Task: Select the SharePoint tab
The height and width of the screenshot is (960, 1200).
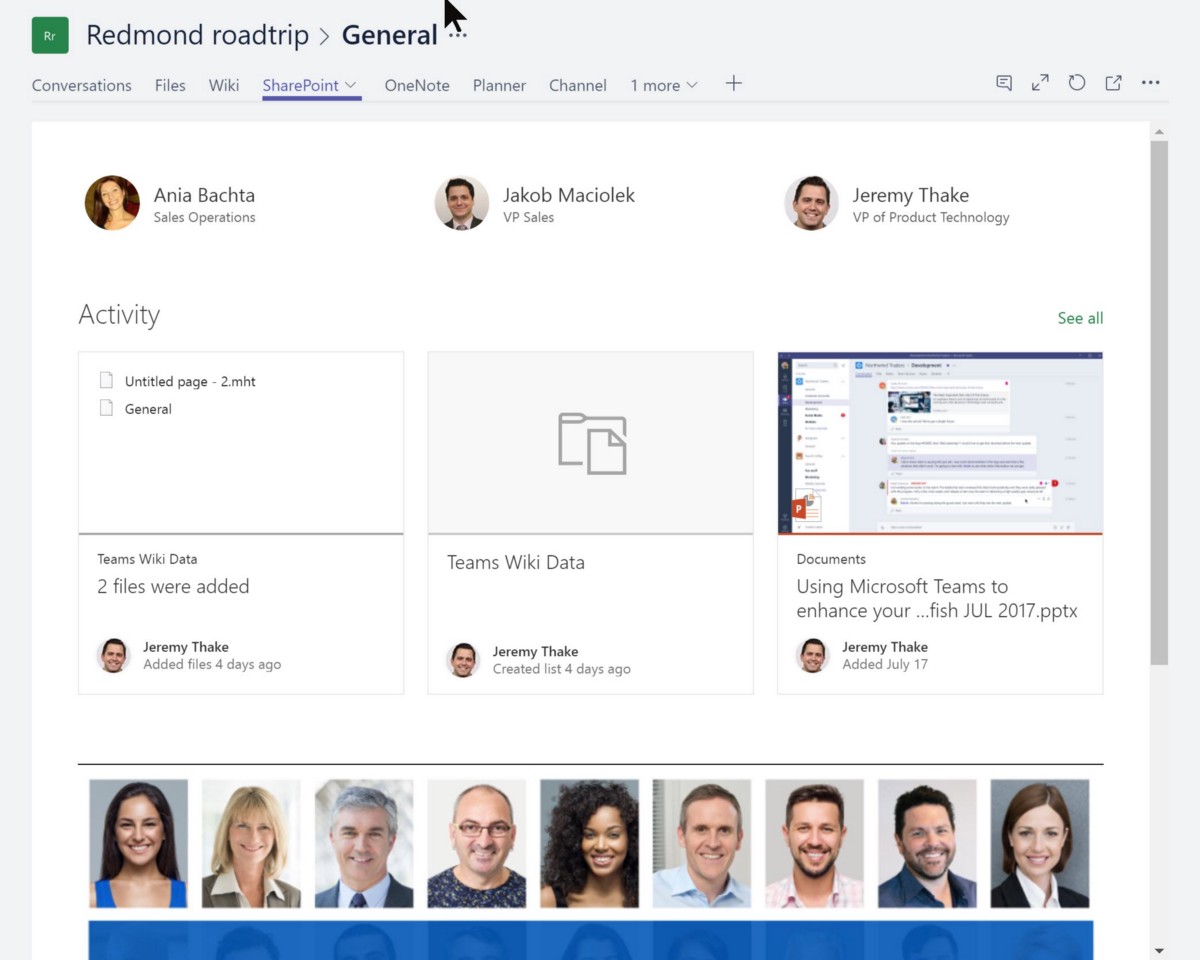Action: (301, 86)
